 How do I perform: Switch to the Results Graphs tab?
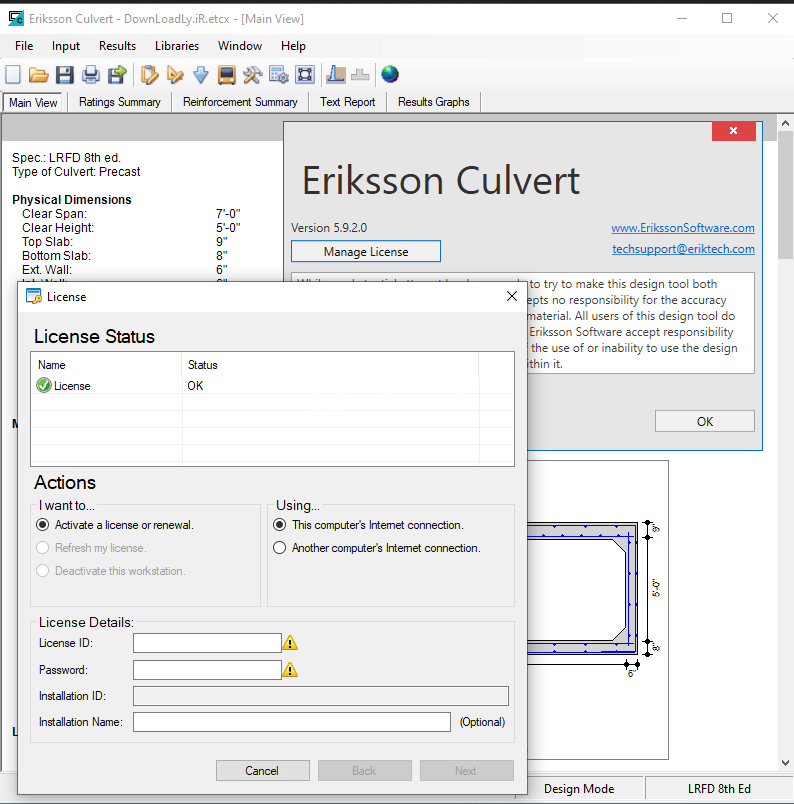[x=433, y=102]
